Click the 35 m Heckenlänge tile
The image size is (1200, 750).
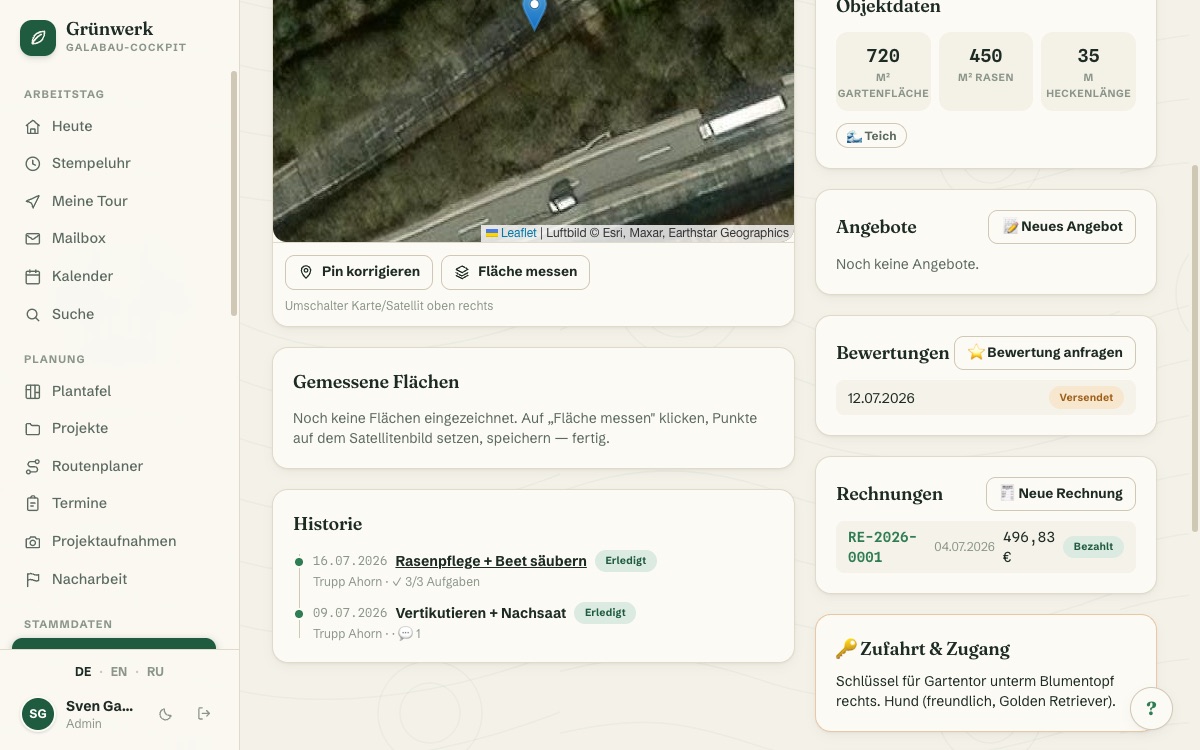point(1088,71)
